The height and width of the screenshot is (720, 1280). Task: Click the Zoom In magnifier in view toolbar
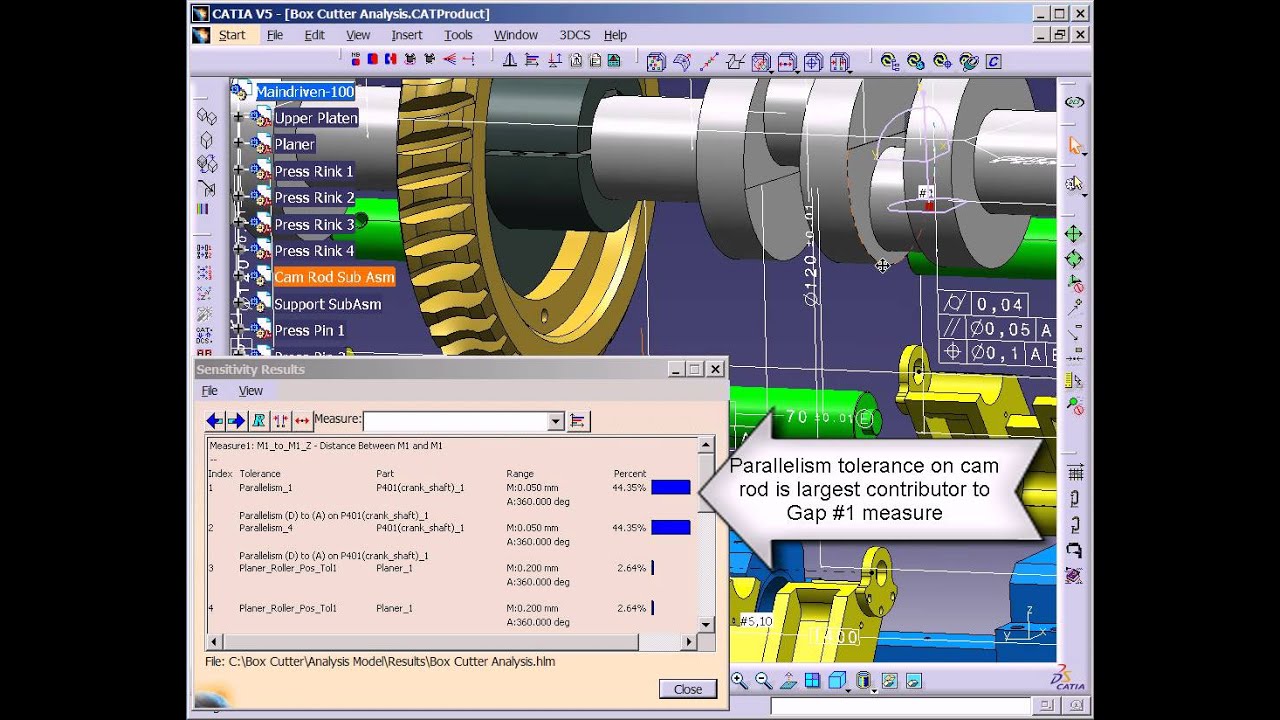coord(739,681)
